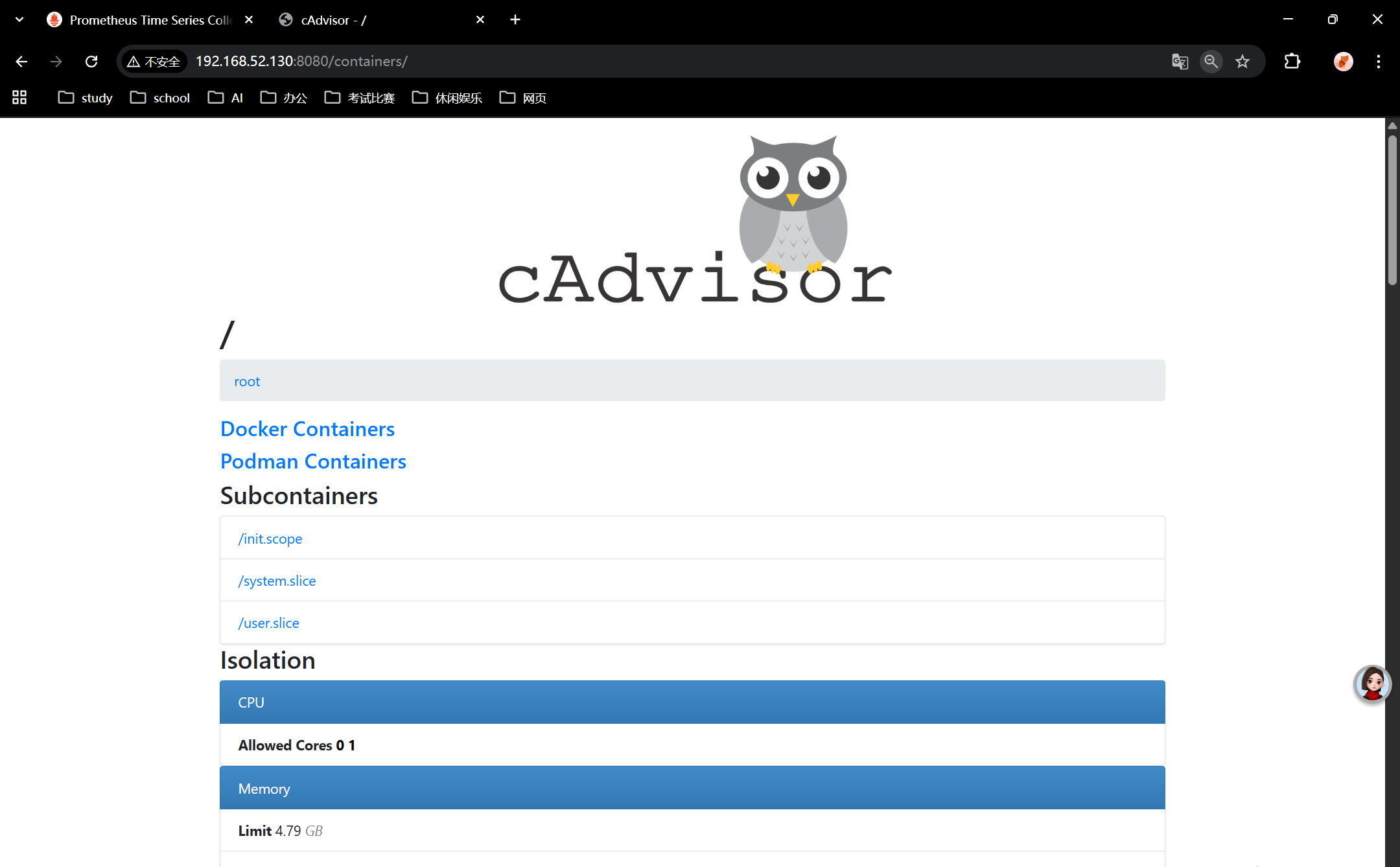Open the /system.slice subcontainer
The image size is (1400, 867).
277,581
